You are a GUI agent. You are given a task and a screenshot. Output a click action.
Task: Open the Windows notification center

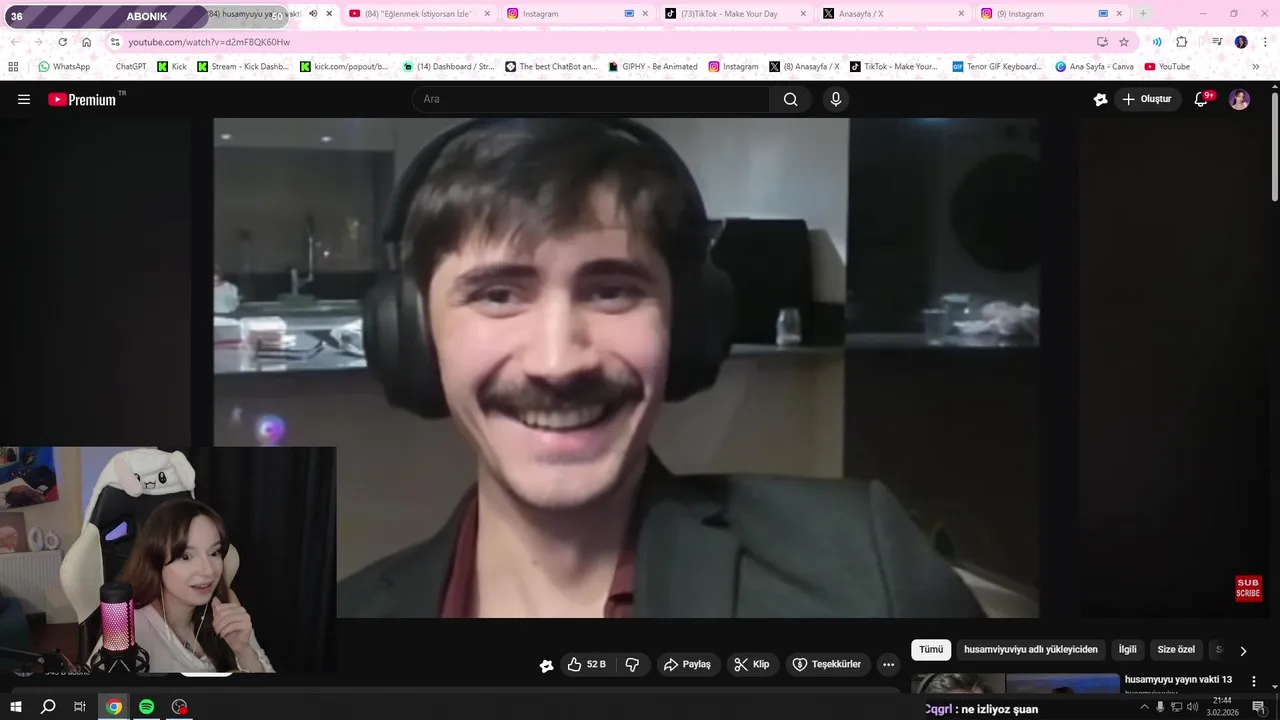coord(1259,707)
